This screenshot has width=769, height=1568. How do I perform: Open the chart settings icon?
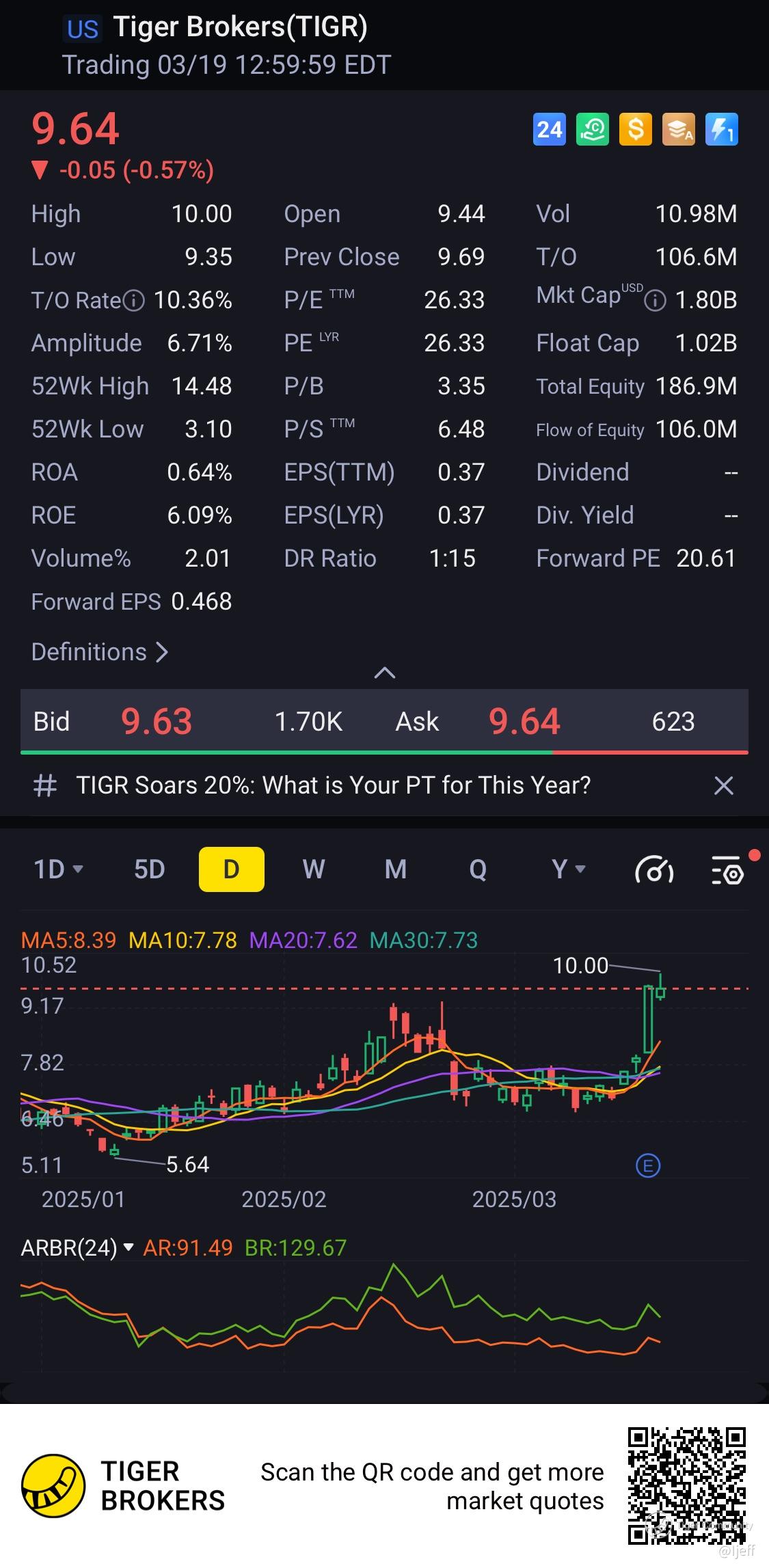coord(727,870)
